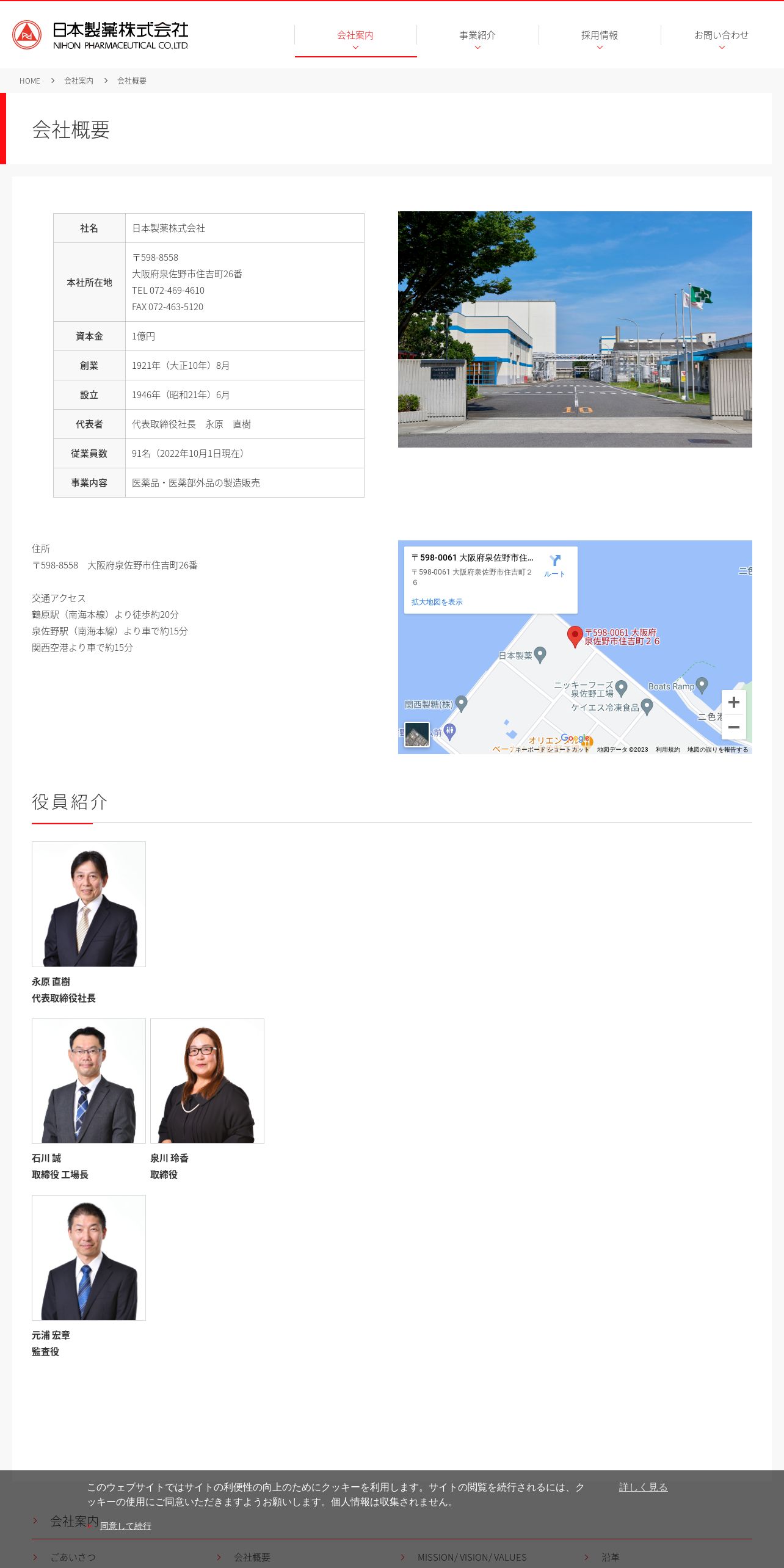
Task: Open MISSION/VISION/VALUES footer link
Action: 472,1557
